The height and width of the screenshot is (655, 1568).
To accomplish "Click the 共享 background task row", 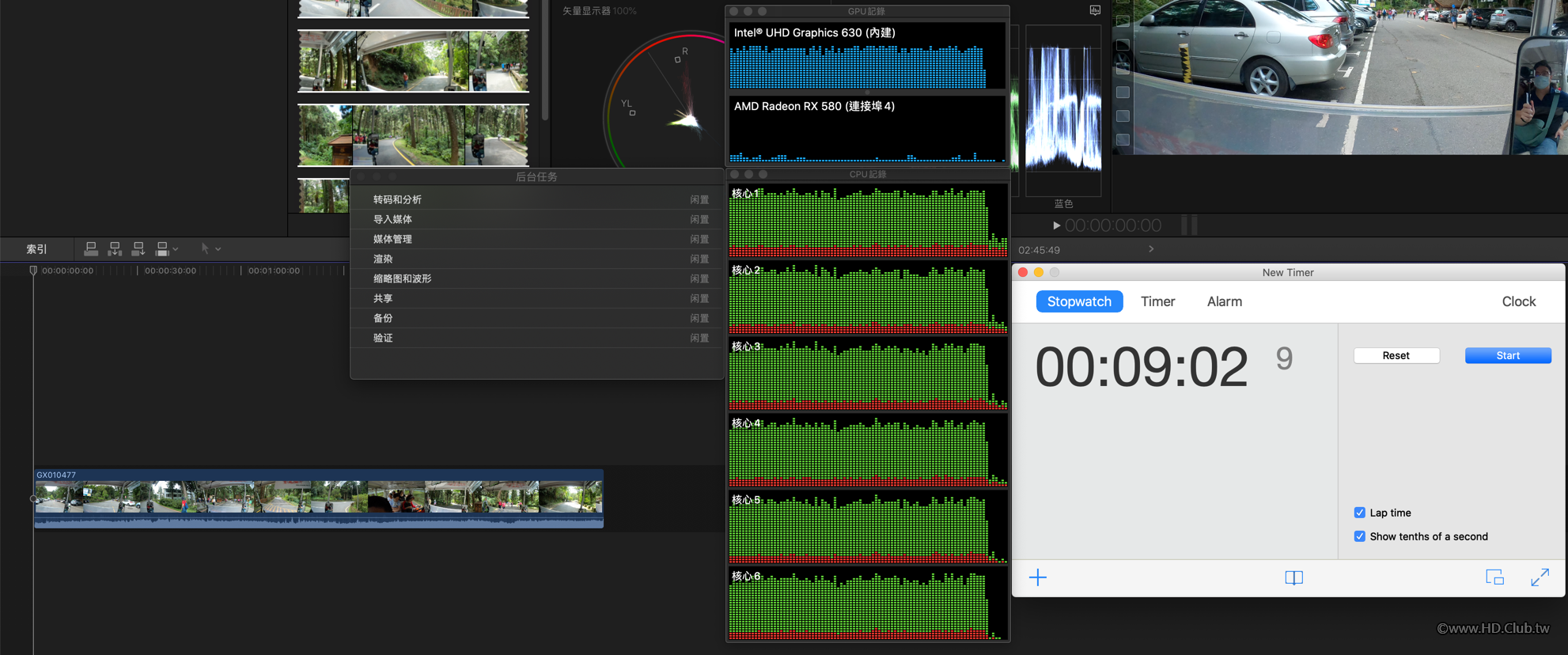I will (537, 298).
